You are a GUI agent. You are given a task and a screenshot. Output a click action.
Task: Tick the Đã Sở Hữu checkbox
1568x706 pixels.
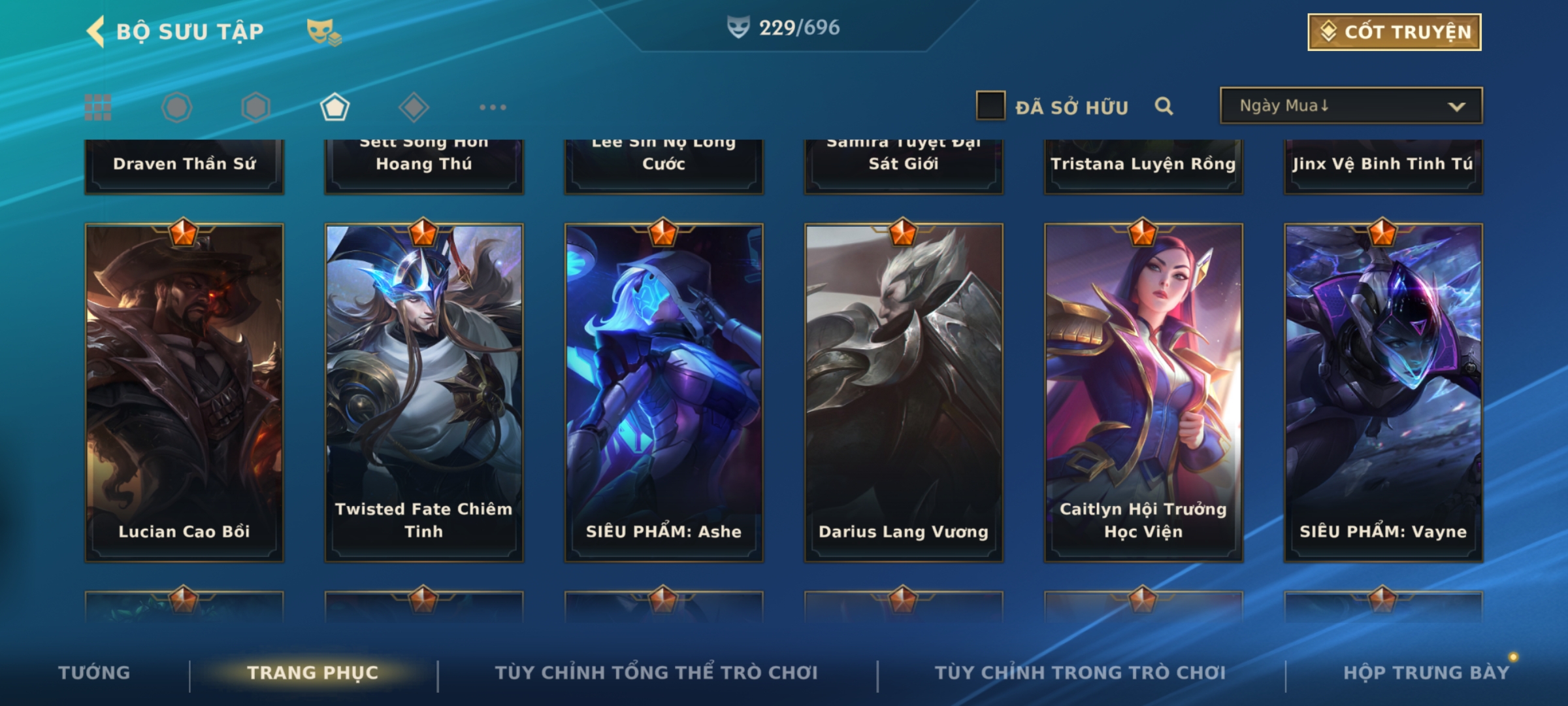(x=990, y=106)
